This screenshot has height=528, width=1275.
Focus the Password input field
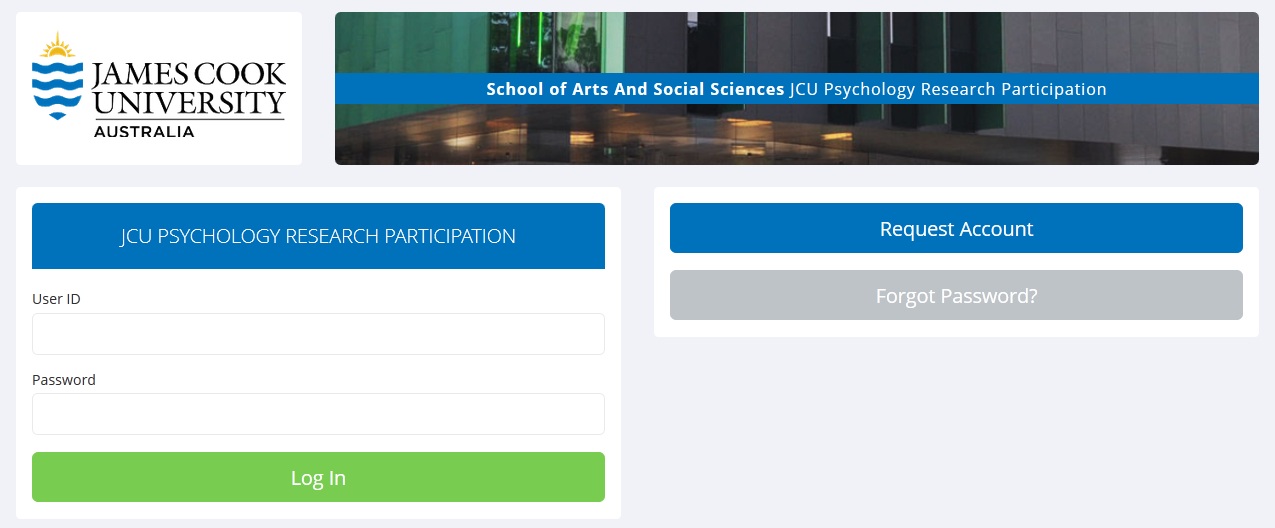(x=318, y=414)
